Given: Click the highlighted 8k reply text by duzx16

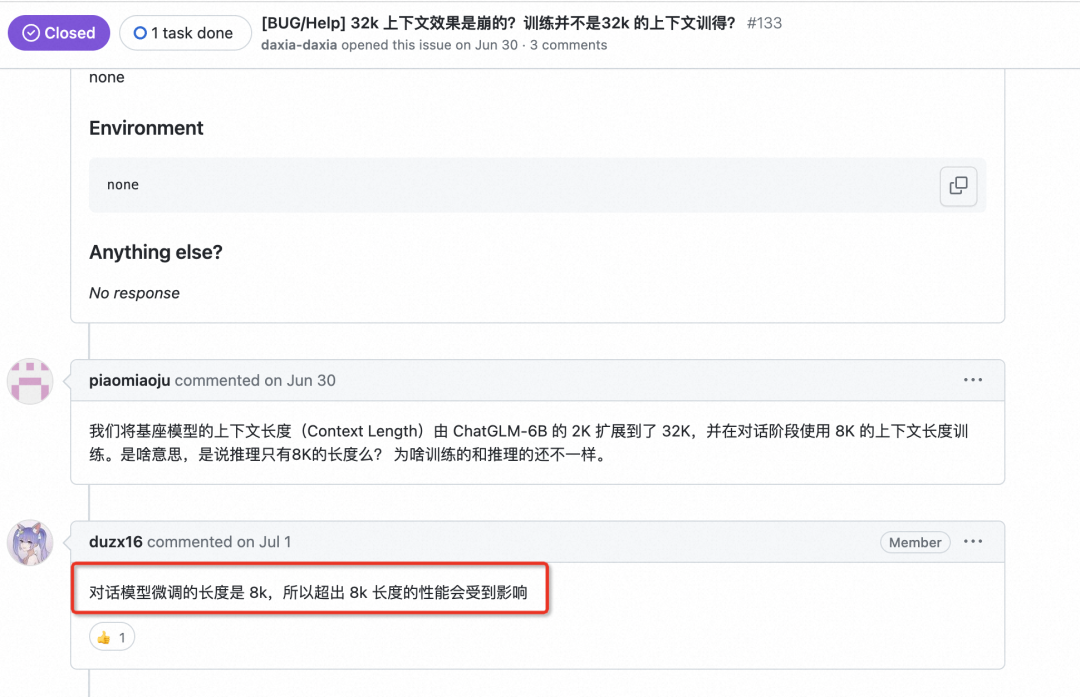Looking at the screenshot, I should pyautogui.click(x=309, y=592).
